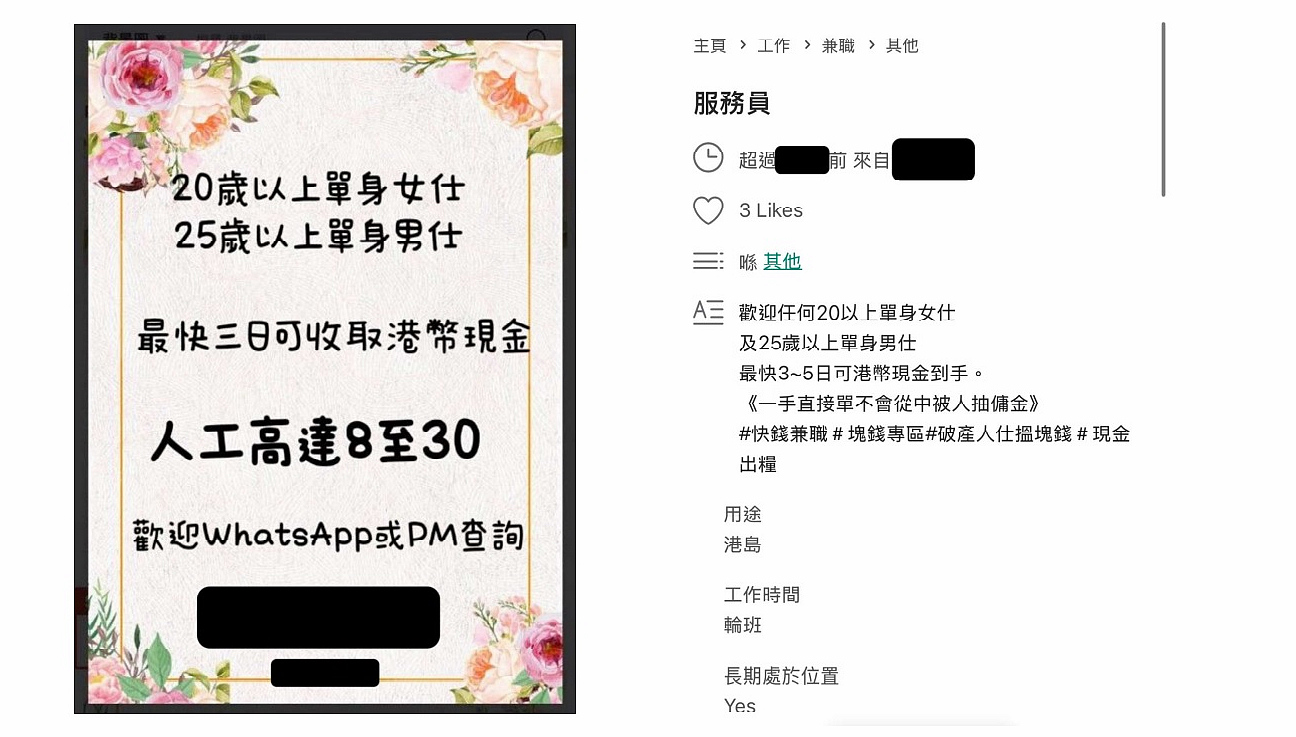Click the page vertical scrollbar

[x=1163, y=109]
